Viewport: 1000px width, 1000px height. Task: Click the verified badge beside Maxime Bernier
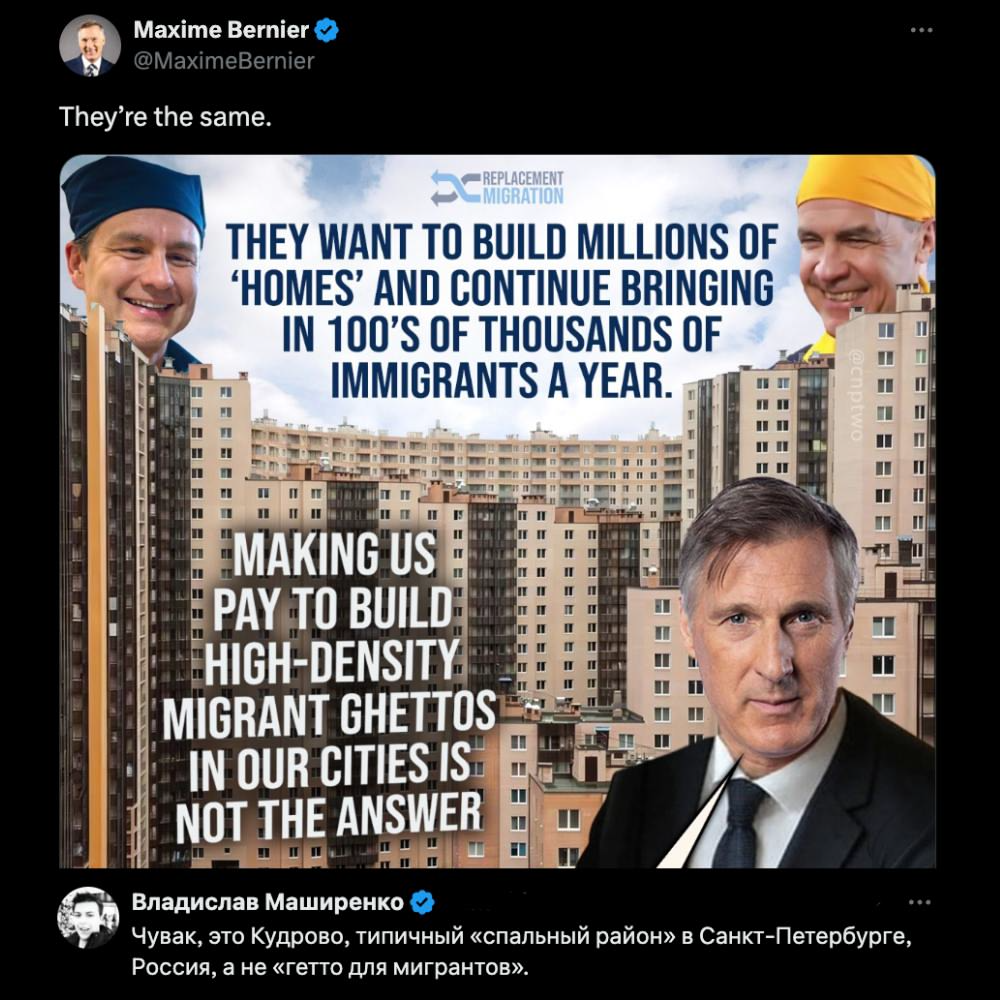point(327,30)
